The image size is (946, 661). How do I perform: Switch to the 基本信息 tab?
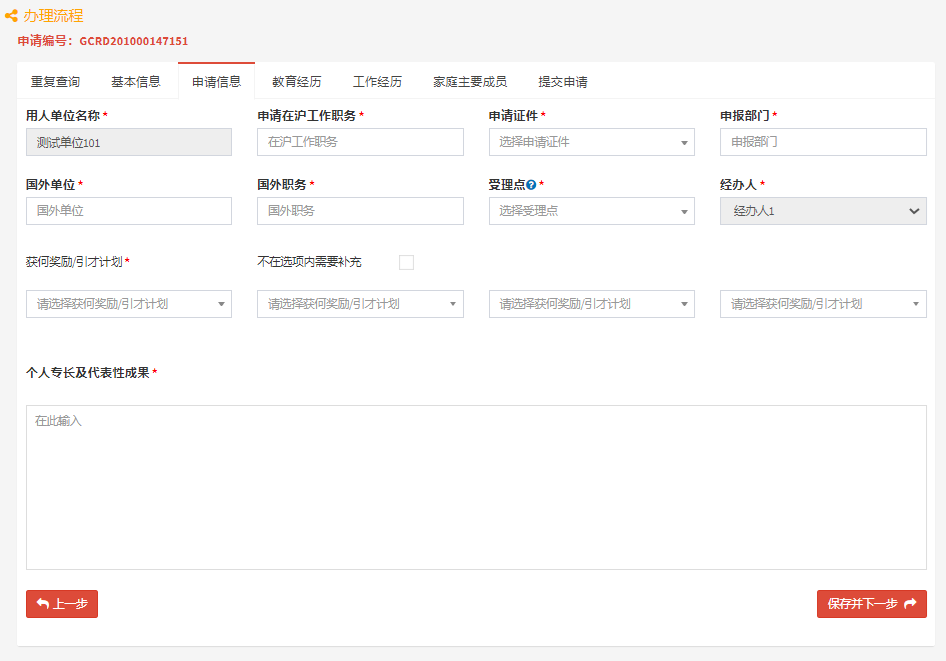[136, 81]
